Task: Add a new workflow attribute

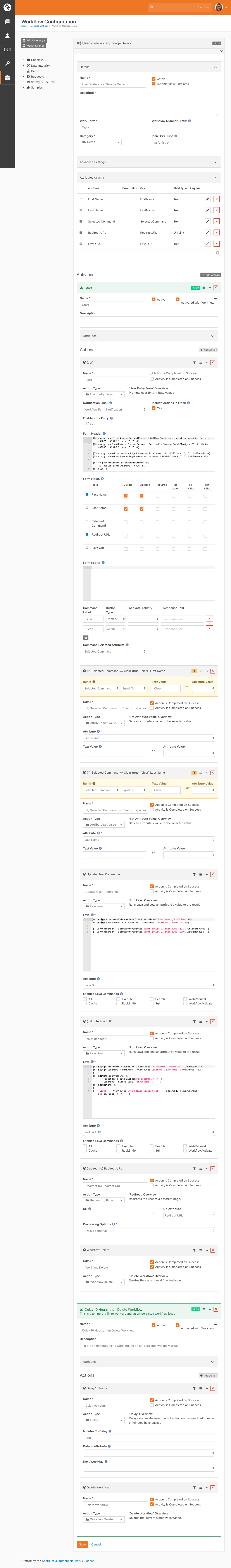Action: [x=218, y=253]
